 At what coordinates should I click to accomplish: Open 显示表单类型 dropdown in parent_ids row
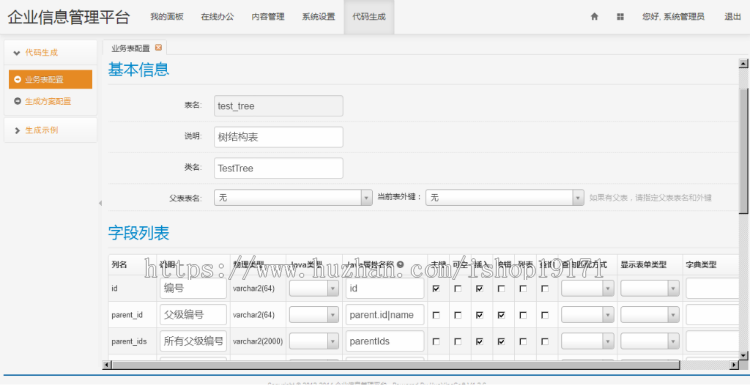click(x=650, y=341)
